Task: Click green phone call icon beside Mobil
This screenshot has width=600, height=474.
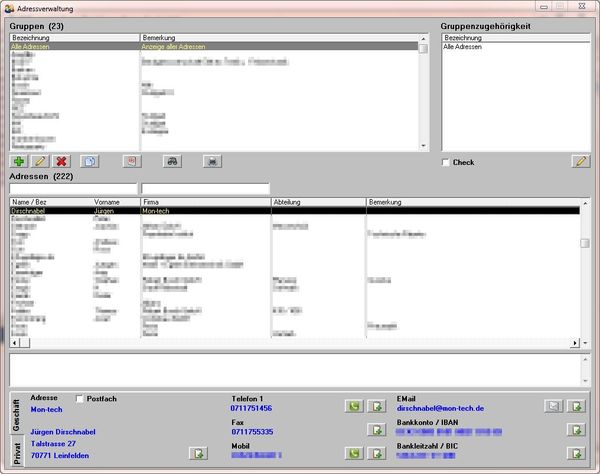Action: 353,454
